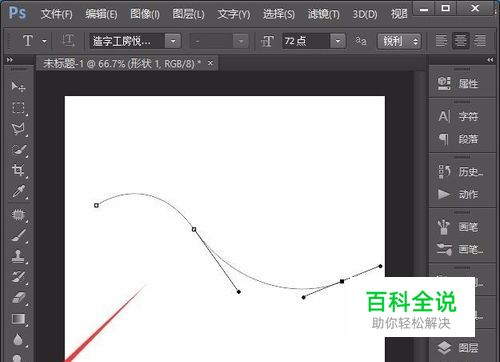Open the Type tool preset picker arrow
The width and height of the screenshot is (500, 362).
click(44, 41)
